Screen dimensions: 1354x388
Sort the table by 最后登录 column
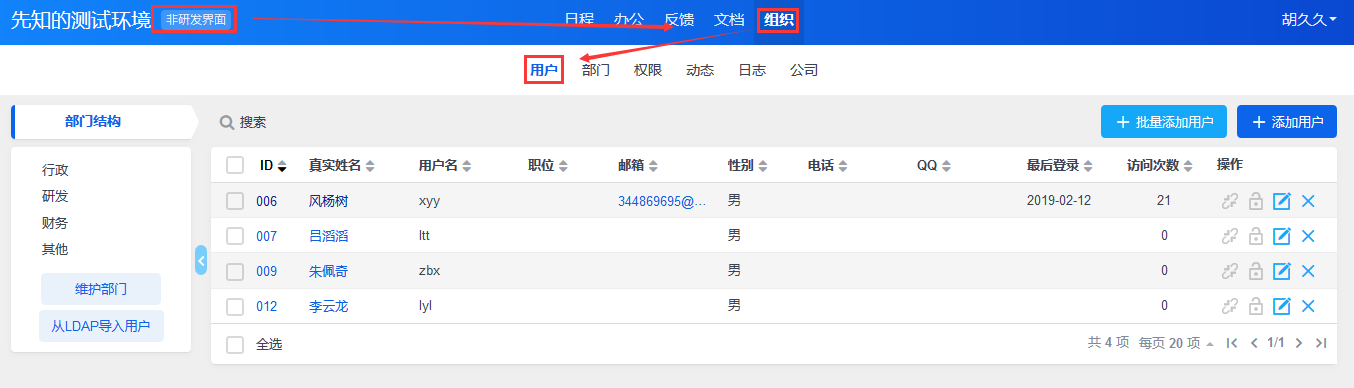[1060, 165]
